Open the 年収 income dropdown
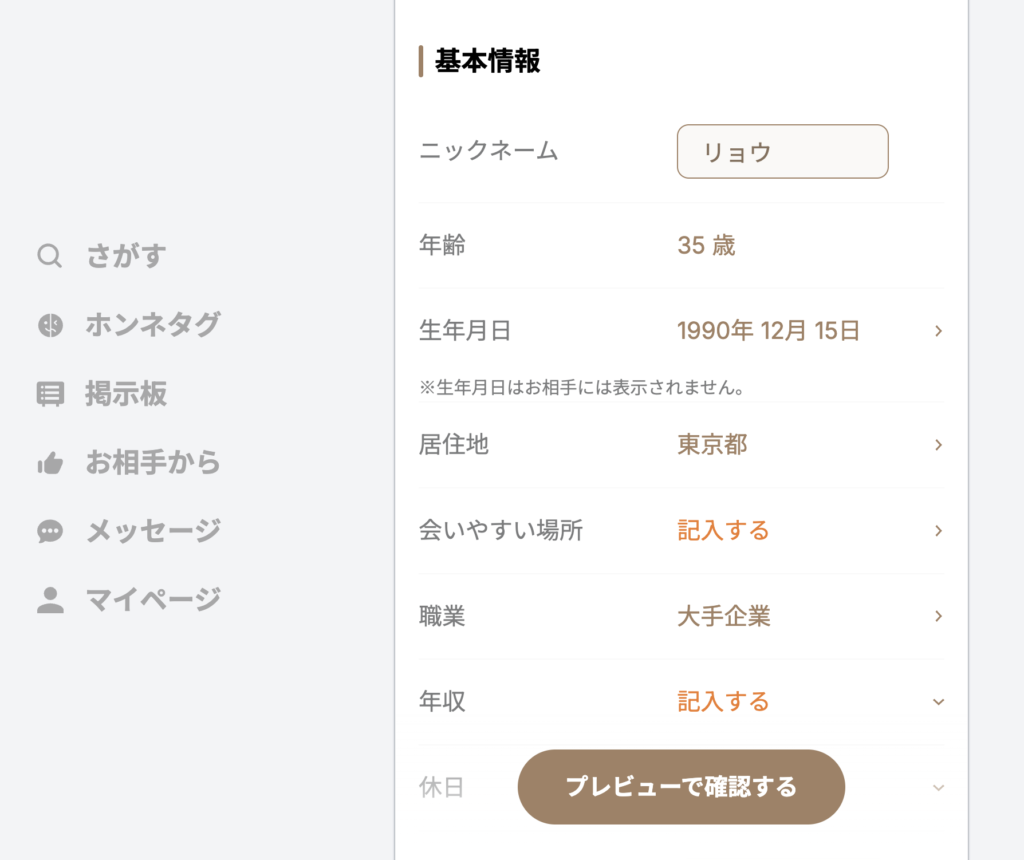The width and height of the screenshot is (1024, 860). 937,702
